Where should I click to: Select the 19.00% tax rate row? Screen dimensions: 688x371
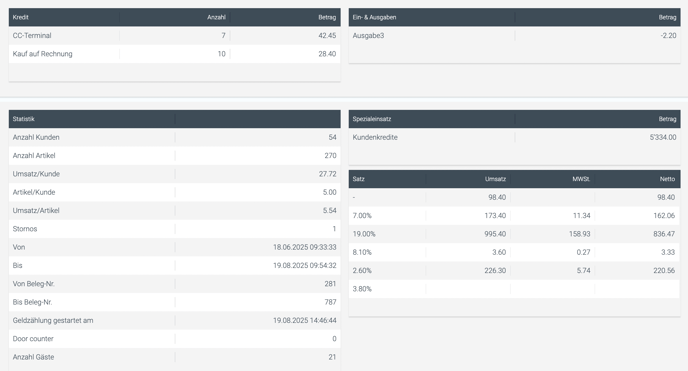click(515, 234)
